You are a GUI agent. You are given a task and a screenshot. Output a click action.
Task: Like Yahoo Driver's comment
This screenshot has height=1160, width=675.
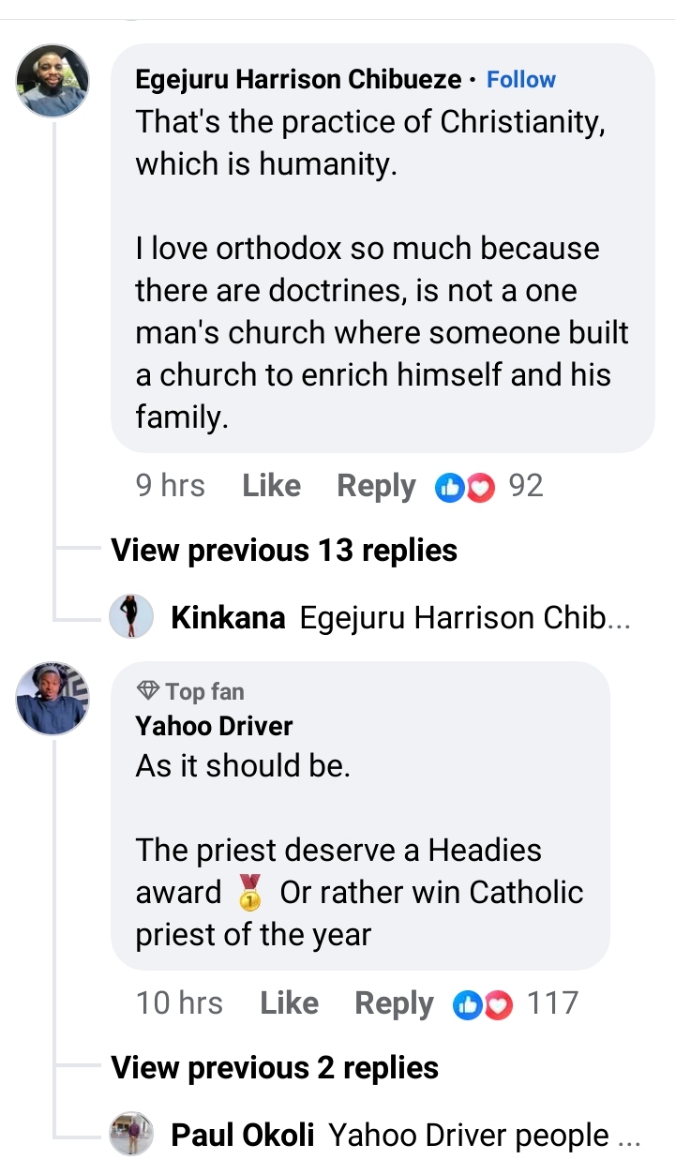coord(289,1003)
